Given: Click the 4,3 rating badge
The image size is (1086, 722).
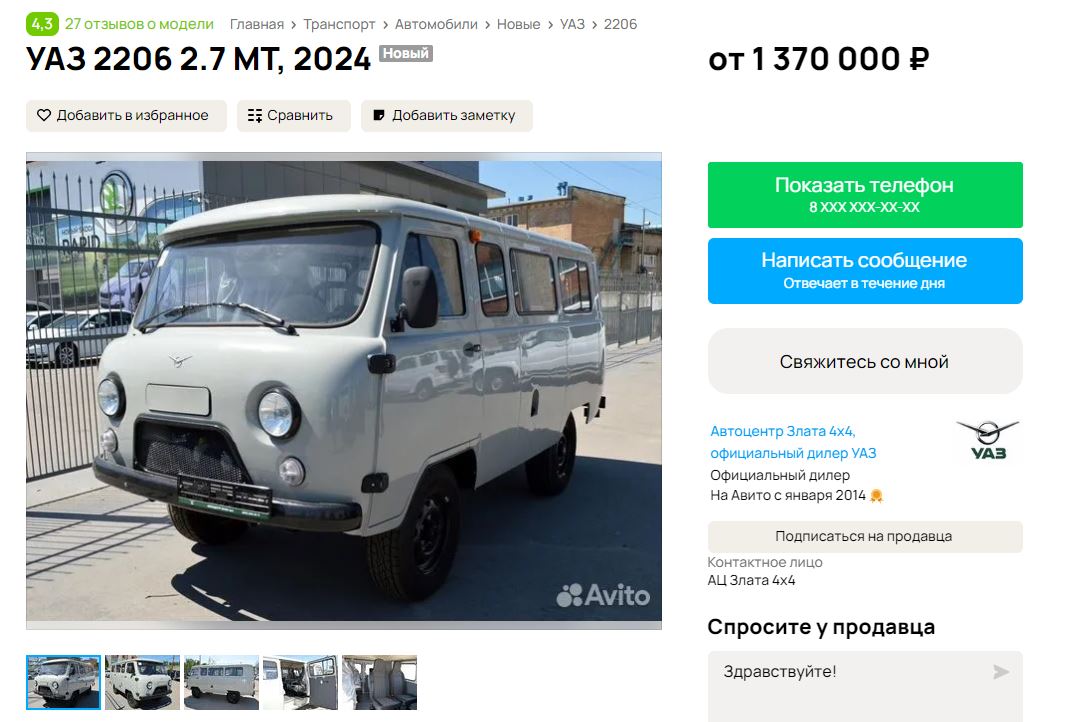Looking at the screenshot, I should 42,24.
